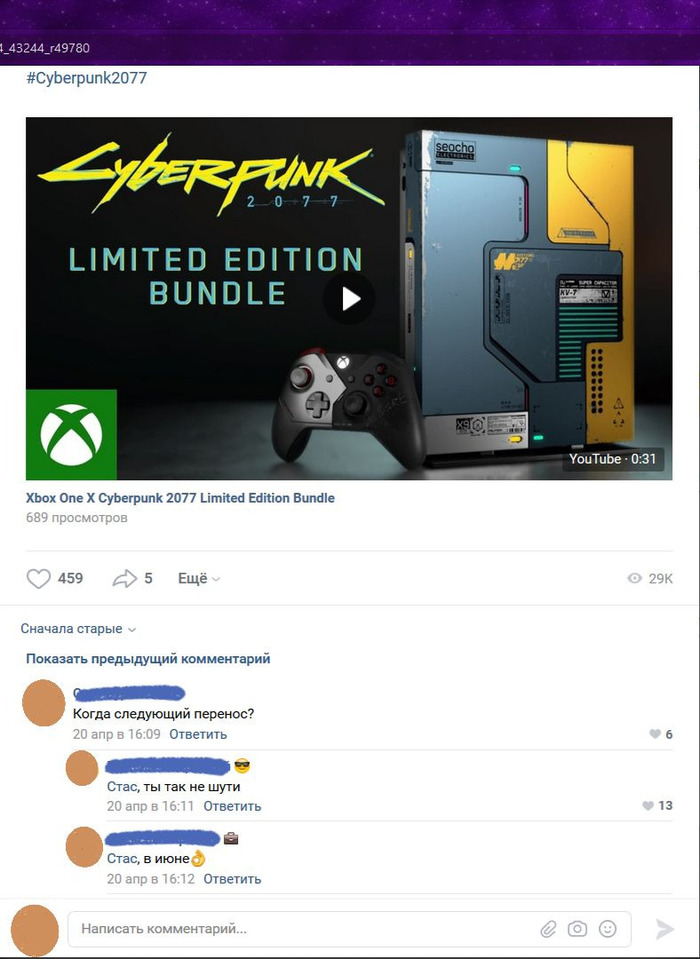Screen dimensions: 700x959
Task: Like the post with 459 likes
Action: [x=39, y=579]
